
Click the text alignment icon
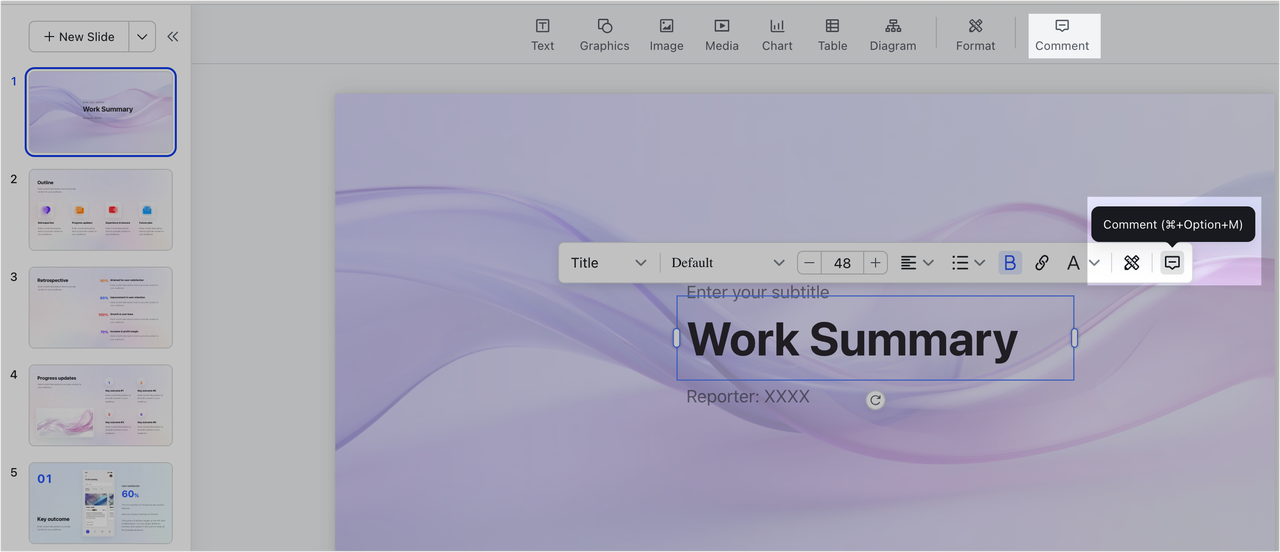[x=908, y=263]
